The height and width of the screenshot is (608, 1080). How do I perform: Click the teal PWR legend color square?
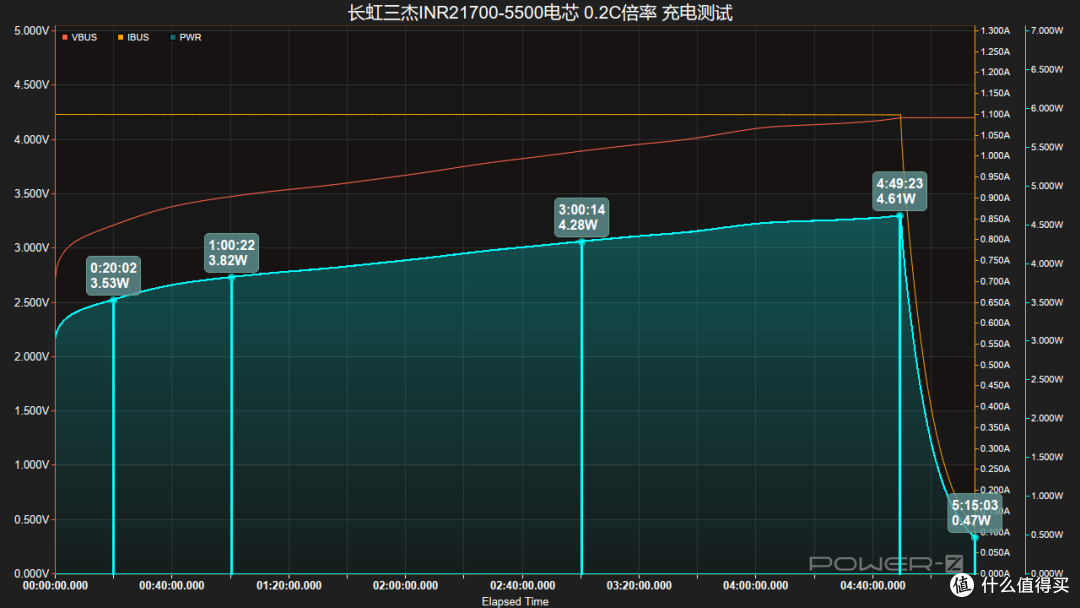click(x=173, y=37)
